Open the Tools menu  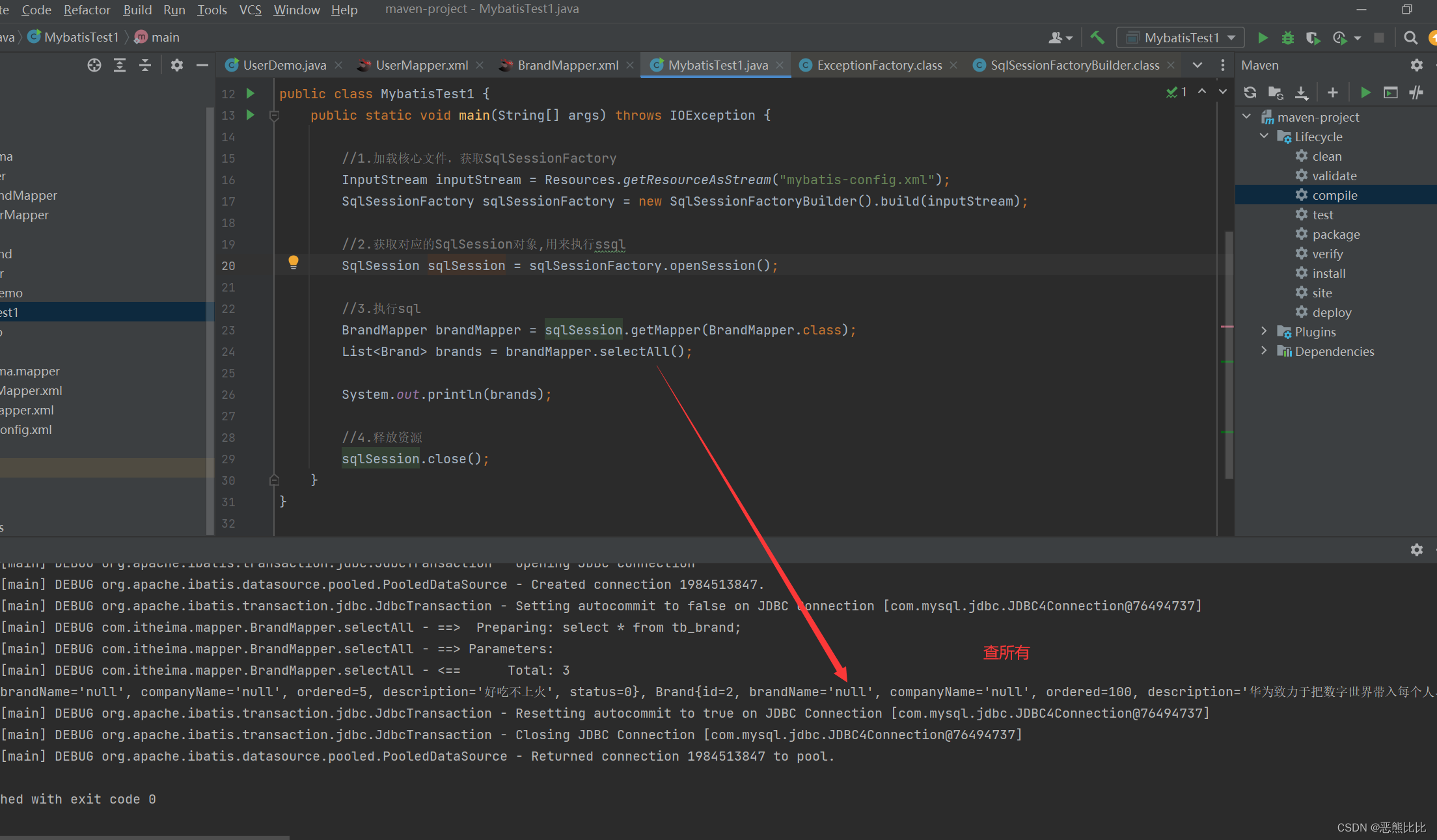coord(212,10)
